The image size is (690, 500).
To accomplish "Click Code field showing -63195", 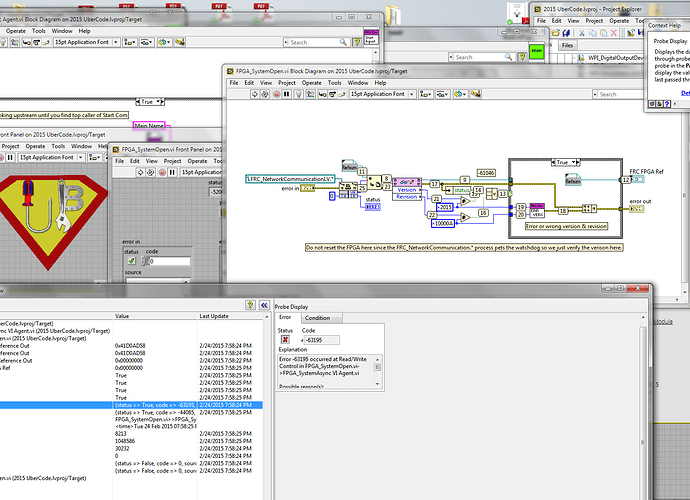I will tap(321, 340).
